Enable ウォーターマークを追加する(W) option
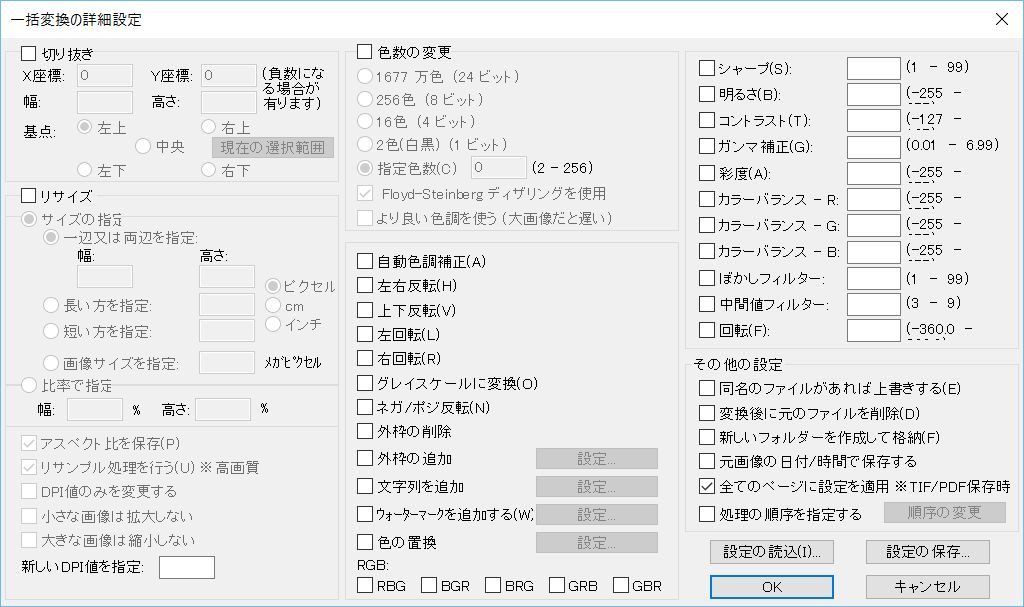This screenshot has width=1024, height=607. click(x=366, y=513)
